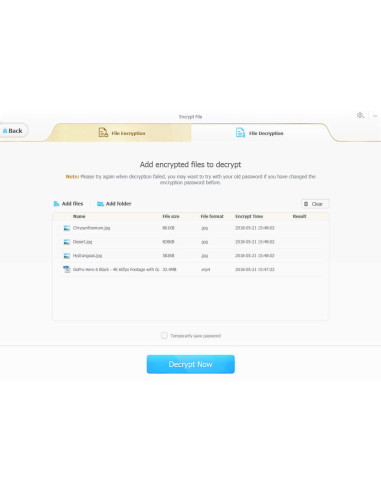Sort by the File size column header
Screen dimensions: 381x492
pyautogui.click(x=171, y=216)
